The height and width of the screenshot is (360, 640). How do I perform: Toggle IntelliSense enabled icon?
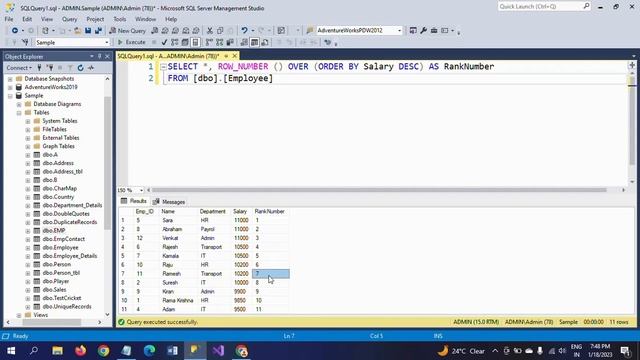coord(196,42)
